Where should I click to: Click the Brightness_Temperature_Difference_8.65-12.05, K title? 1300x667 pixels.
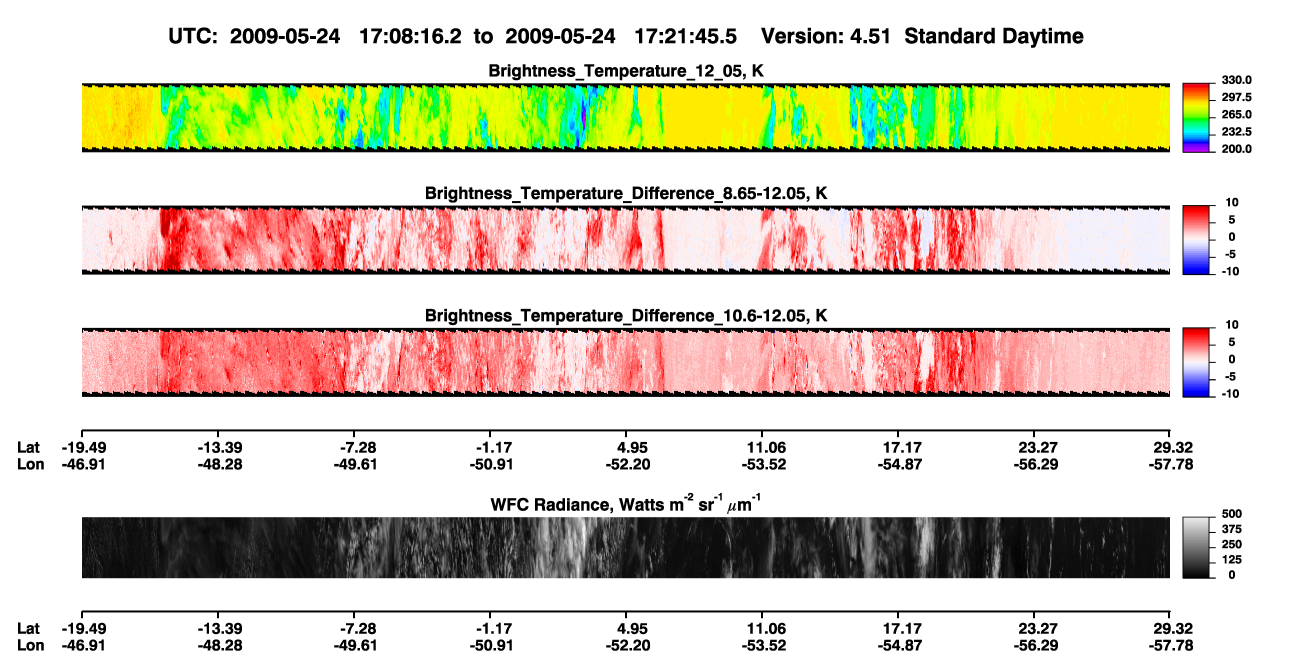click(x=626, y=193)
